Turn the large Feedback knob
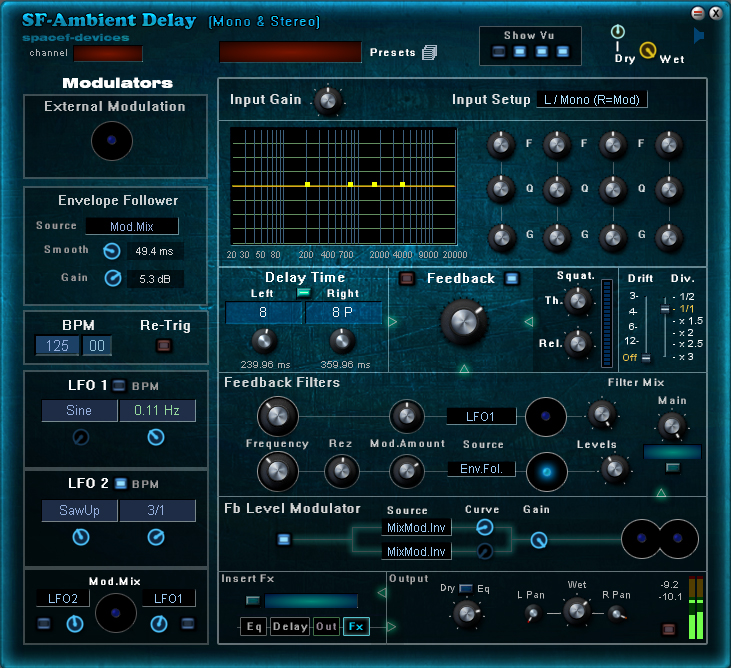The height and width of the screenshot is (668, 731). 463,322
